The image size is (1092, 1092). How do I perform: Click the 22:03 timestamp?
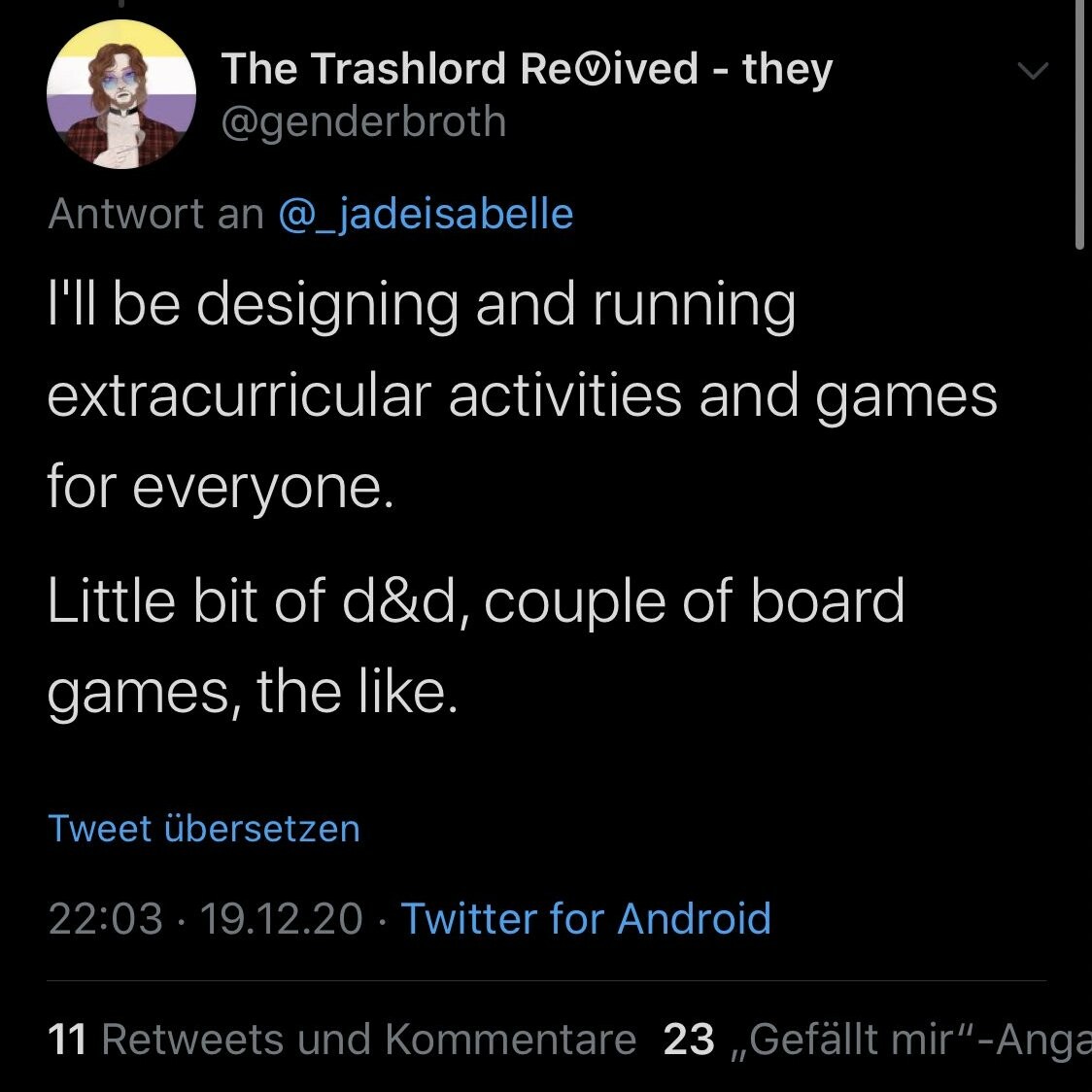point(105,919)
